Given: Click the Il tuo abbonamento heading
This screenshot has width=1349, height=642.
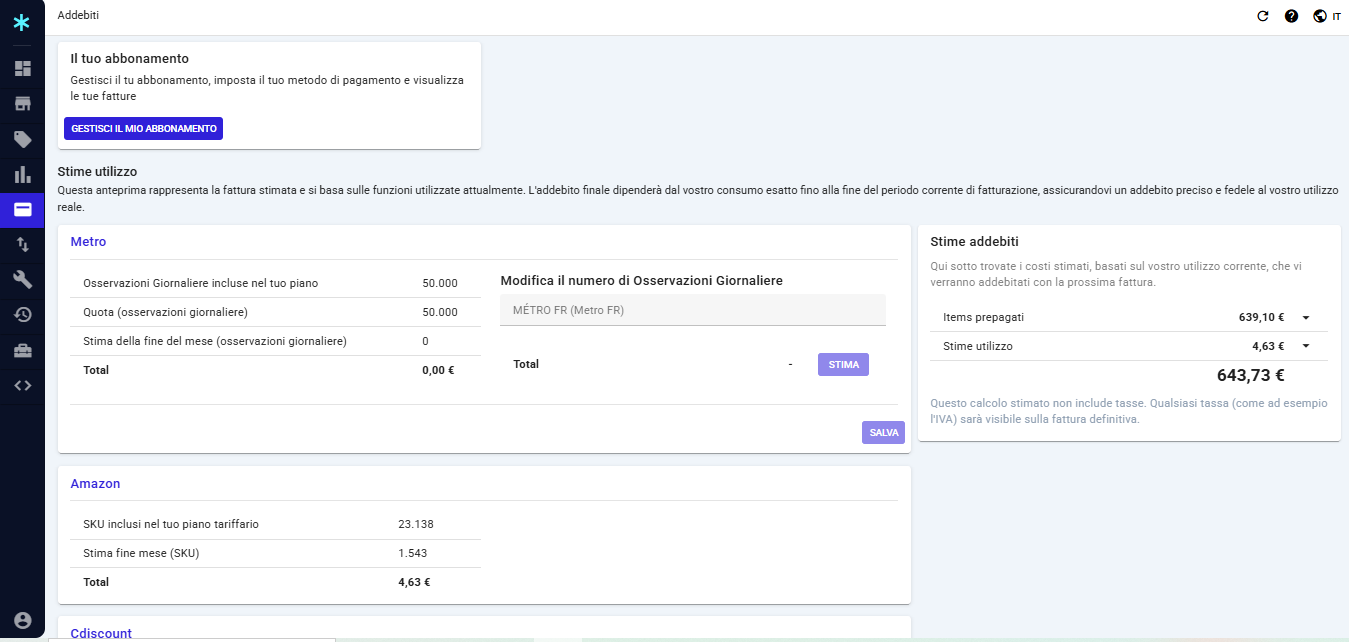Looking at the screenshot, I should tap(130, 59).
